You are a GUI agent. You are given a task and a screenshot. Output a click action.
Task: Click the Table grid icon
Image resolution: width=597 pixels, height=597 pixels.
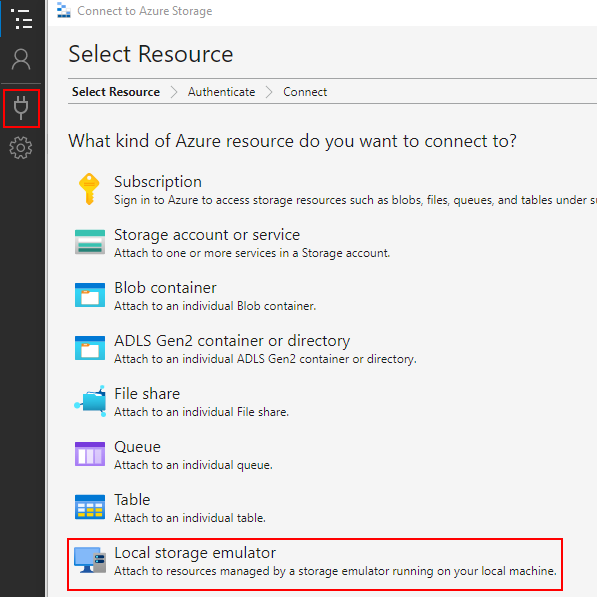(90, 507)
